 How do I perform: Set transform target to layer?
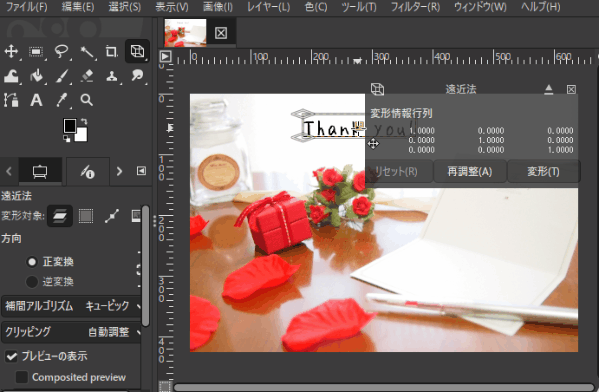[x=60, y=216]
